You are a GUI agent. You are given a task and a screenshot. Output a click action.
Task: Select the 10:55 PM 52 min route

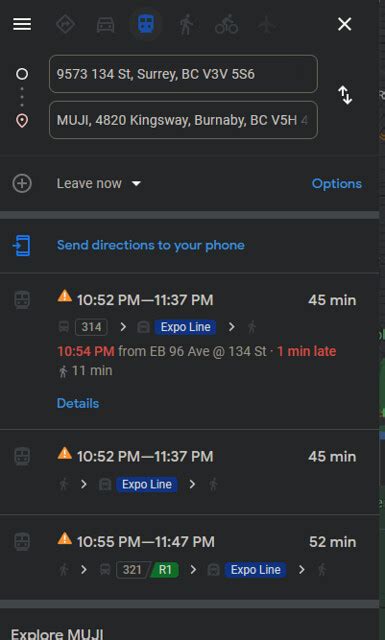[189, 557]
